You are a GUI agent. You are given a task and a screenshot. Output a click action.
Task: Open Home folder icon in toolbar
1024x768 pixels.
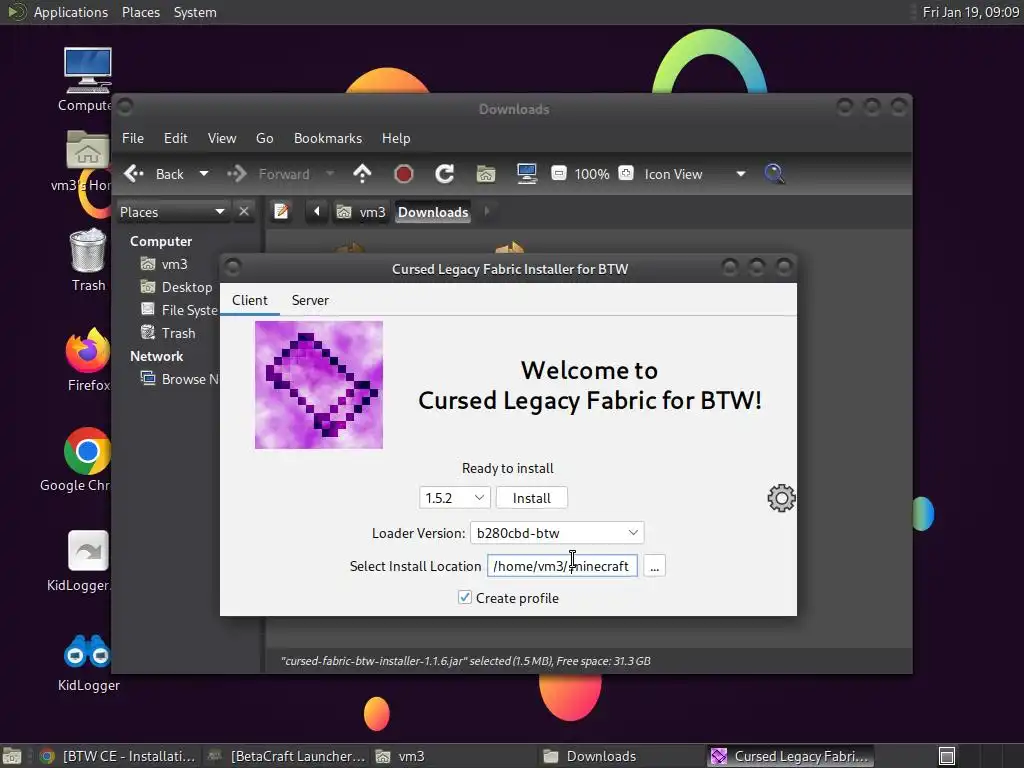point(485,174)
